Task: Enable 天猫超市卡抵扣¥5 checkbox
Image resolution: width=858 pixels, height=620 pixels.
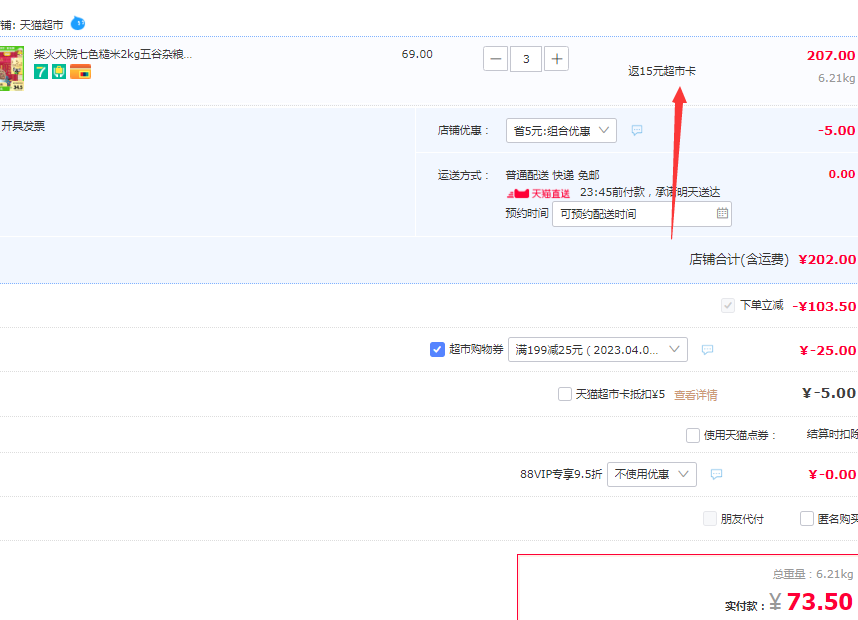Action: tap(565, 394)
